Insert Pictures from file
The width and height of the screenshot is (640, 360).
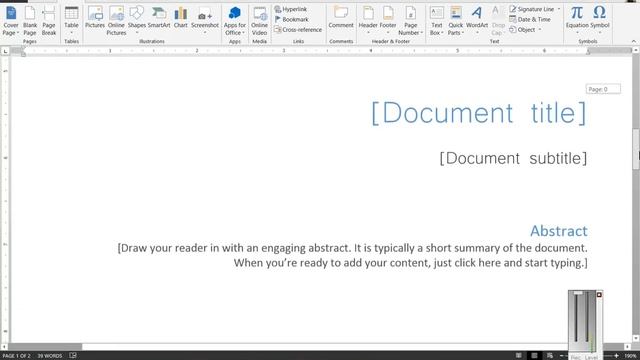95,18
